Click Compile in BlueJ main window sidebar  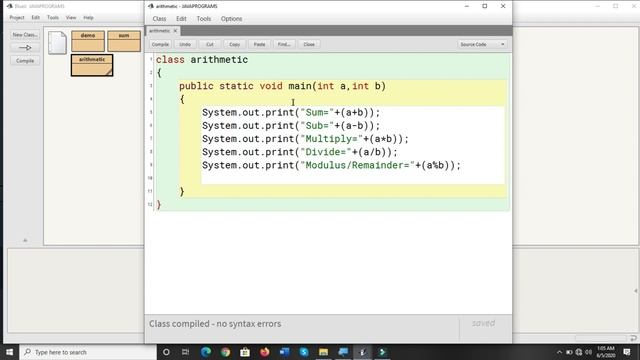[25, 61]
